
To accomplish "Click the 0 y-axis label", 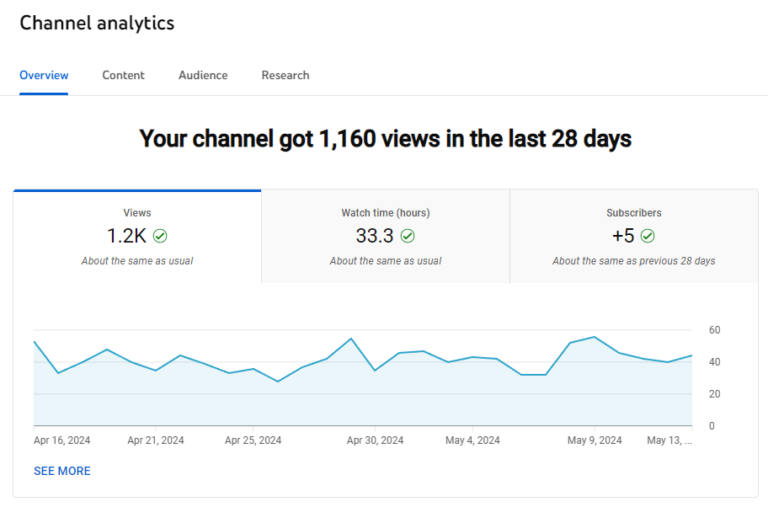I will 712,426.
